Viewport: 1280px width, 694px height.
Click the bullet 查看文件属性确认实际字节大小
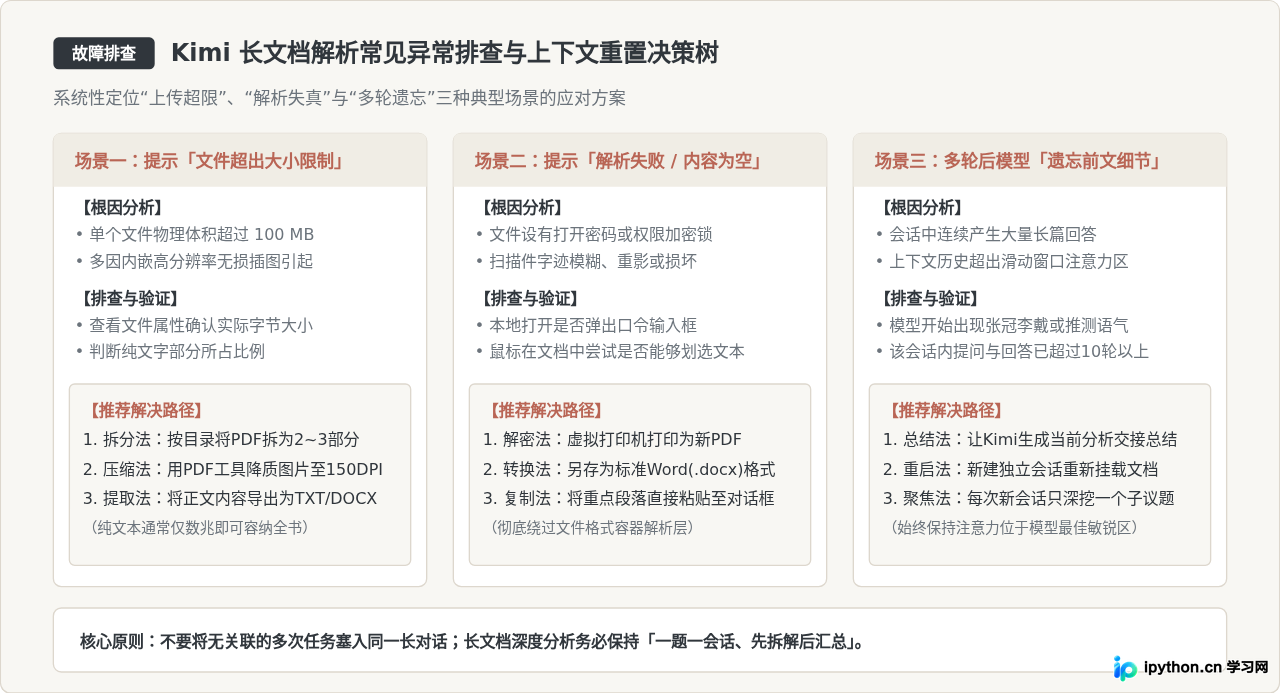[195, 325]
